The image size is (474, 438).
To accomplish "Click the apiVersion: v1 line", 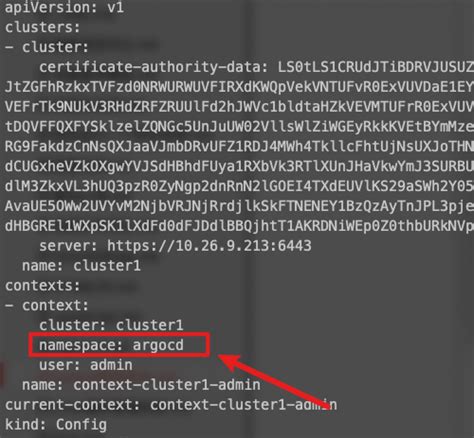I will [x=64, y=7].
